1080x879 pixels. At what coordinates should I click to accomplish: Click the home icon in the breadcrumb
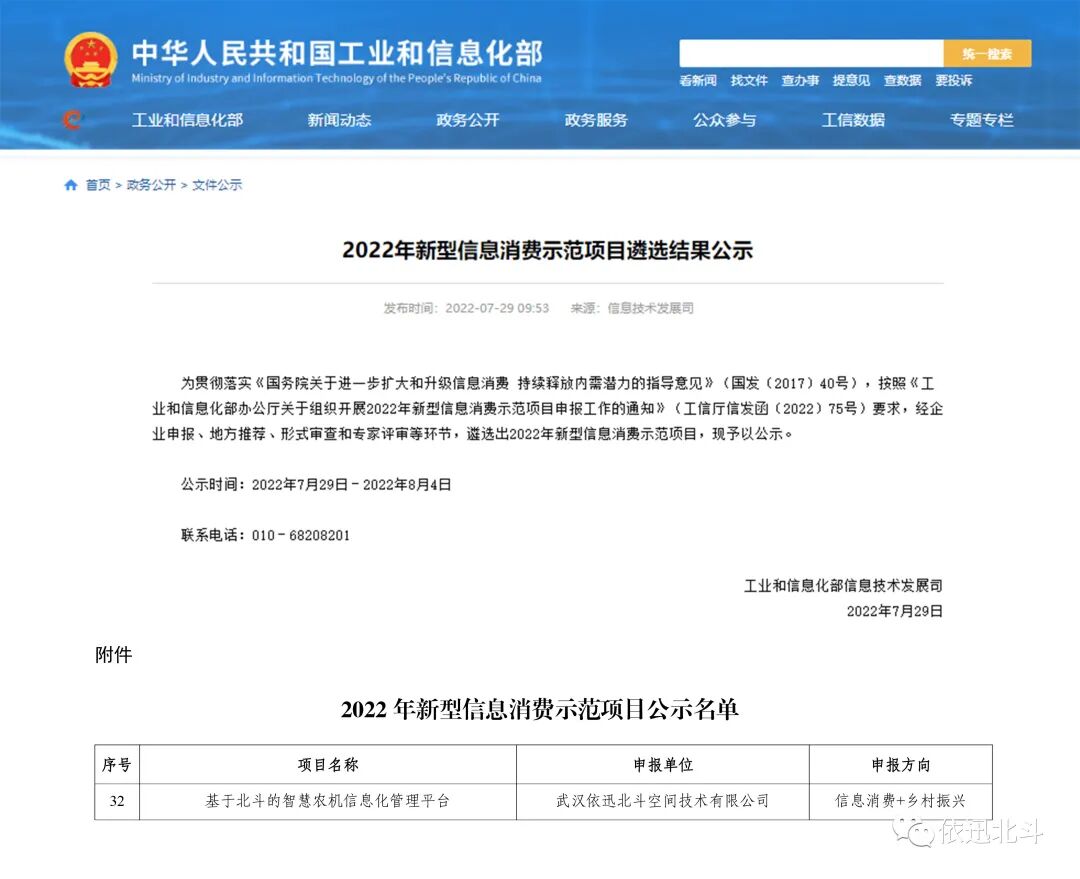point(70,185)
